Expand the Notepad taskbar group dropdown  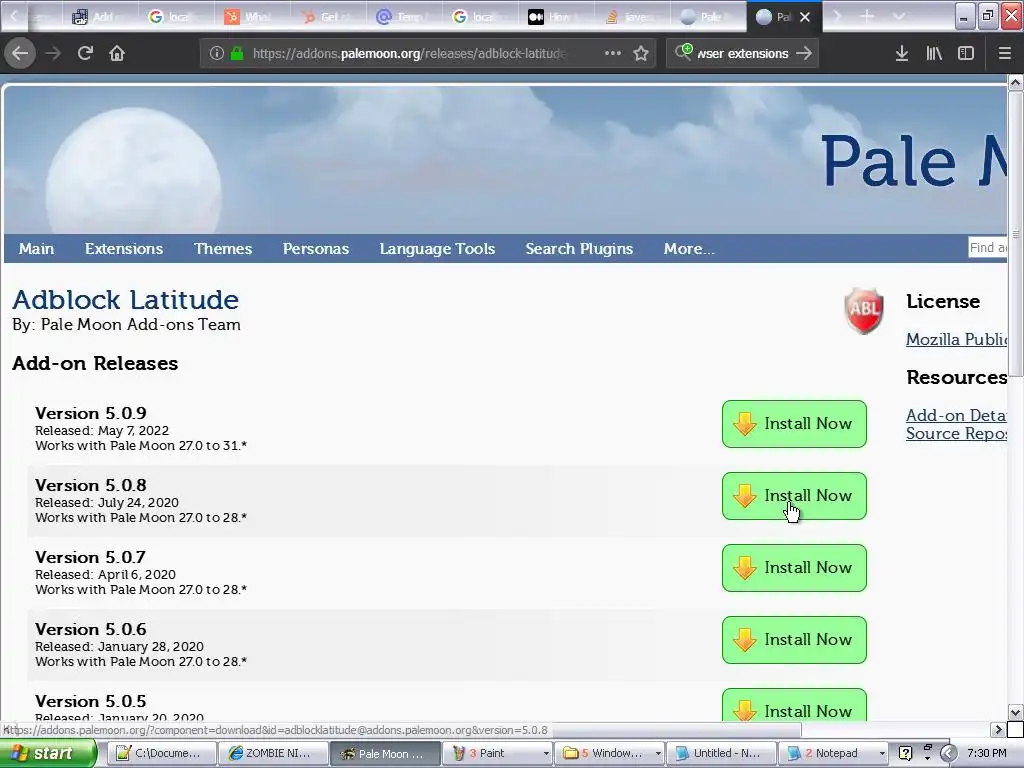[882, 754]
